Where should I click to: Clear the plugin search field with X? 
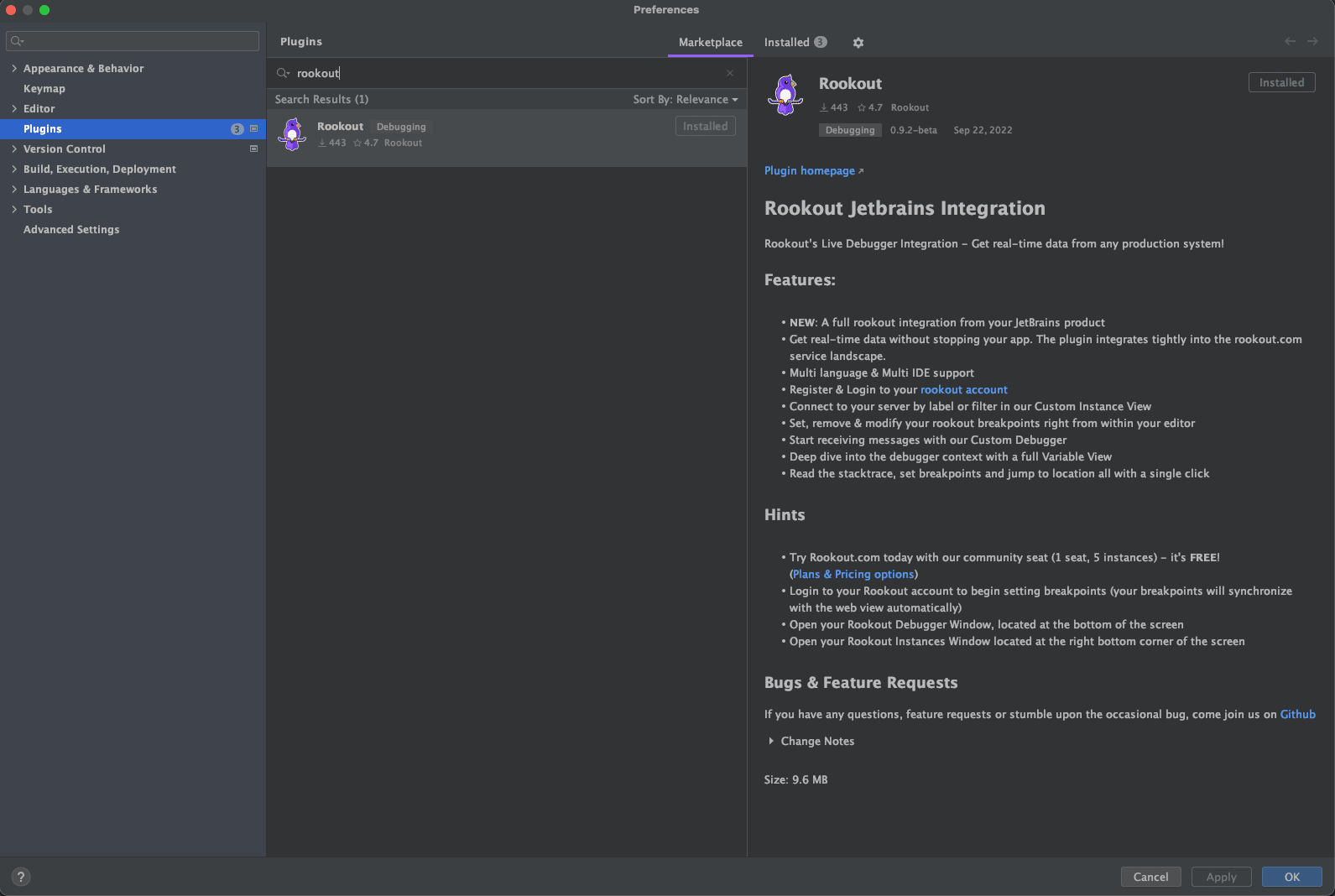pos(730,73)
